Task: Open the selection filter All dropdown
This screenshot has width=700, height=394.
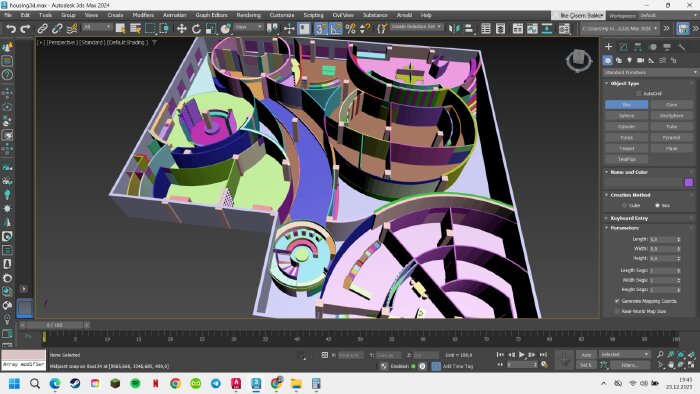Action: pos(96,27)
